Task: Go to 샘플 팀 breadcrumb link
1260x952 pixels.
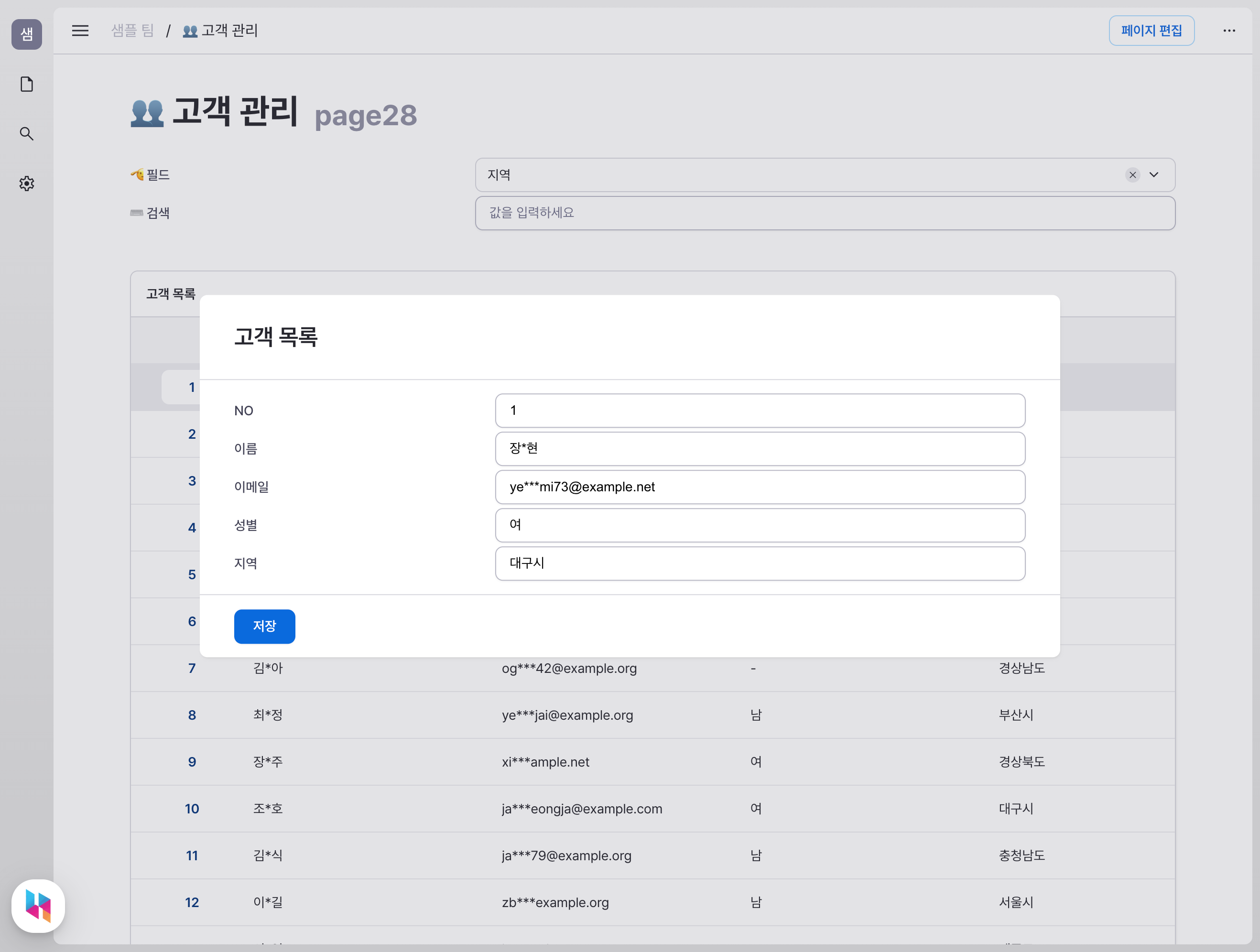Action: [x=133, y=31]
